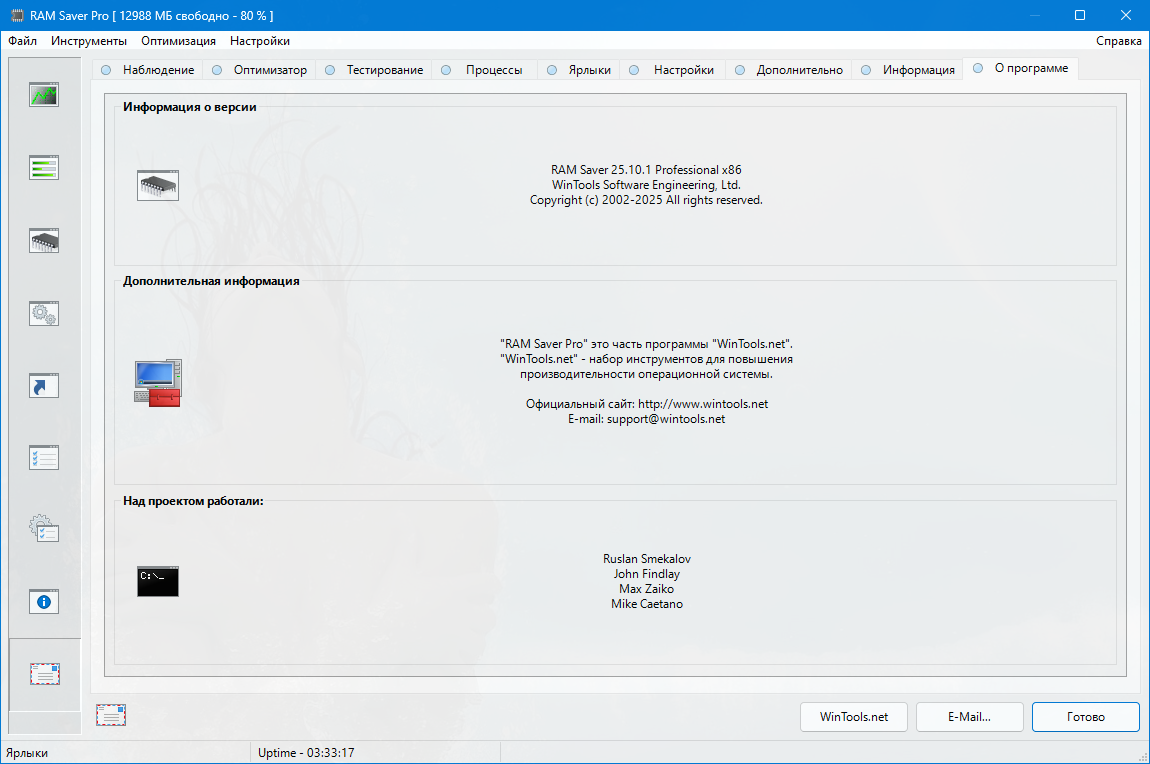Select the envelope About sidebar icon

point(45,674)
